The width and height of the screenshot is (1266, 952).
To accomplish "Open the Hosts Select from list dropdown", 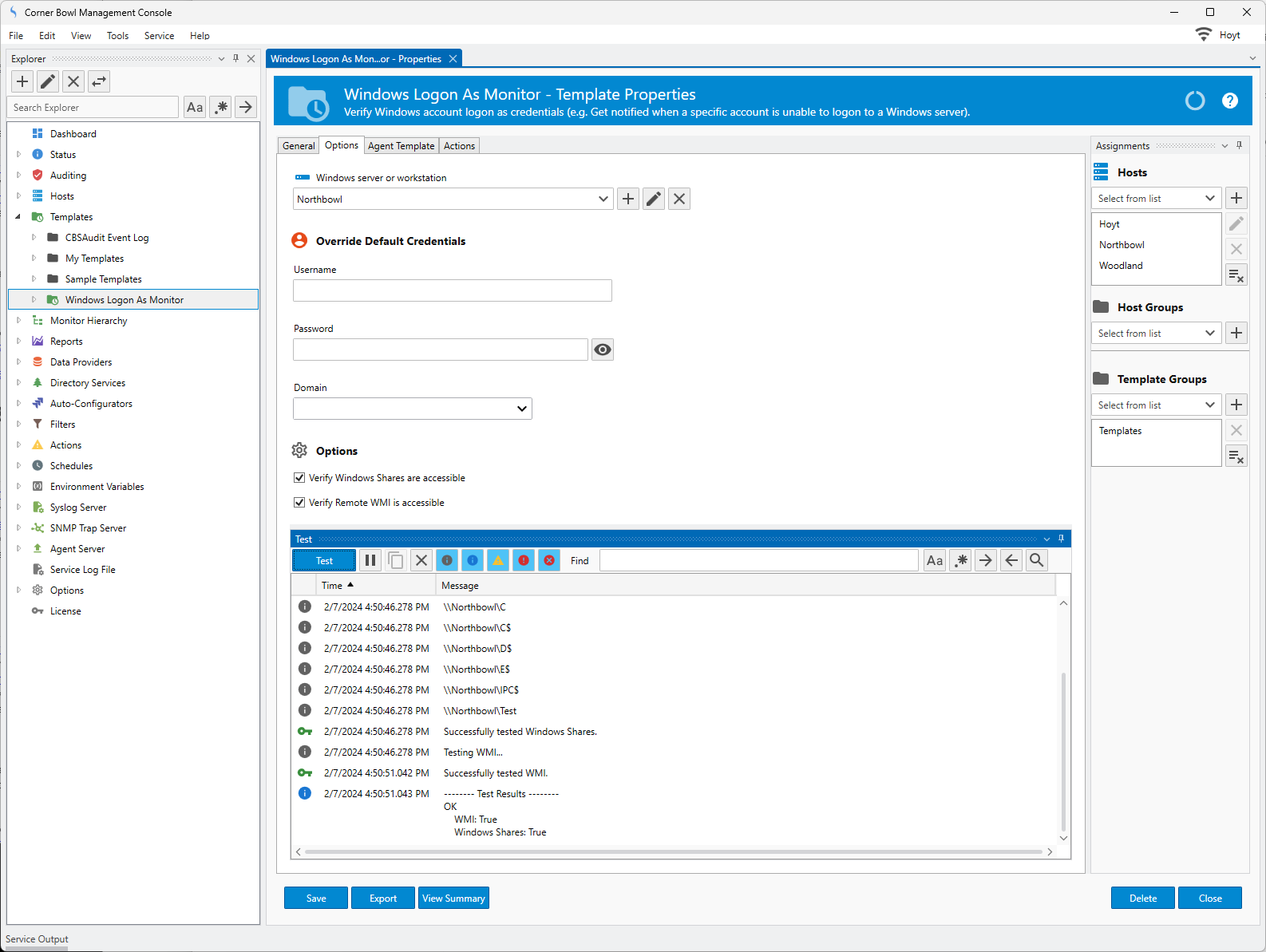I will click(1156, 199).
